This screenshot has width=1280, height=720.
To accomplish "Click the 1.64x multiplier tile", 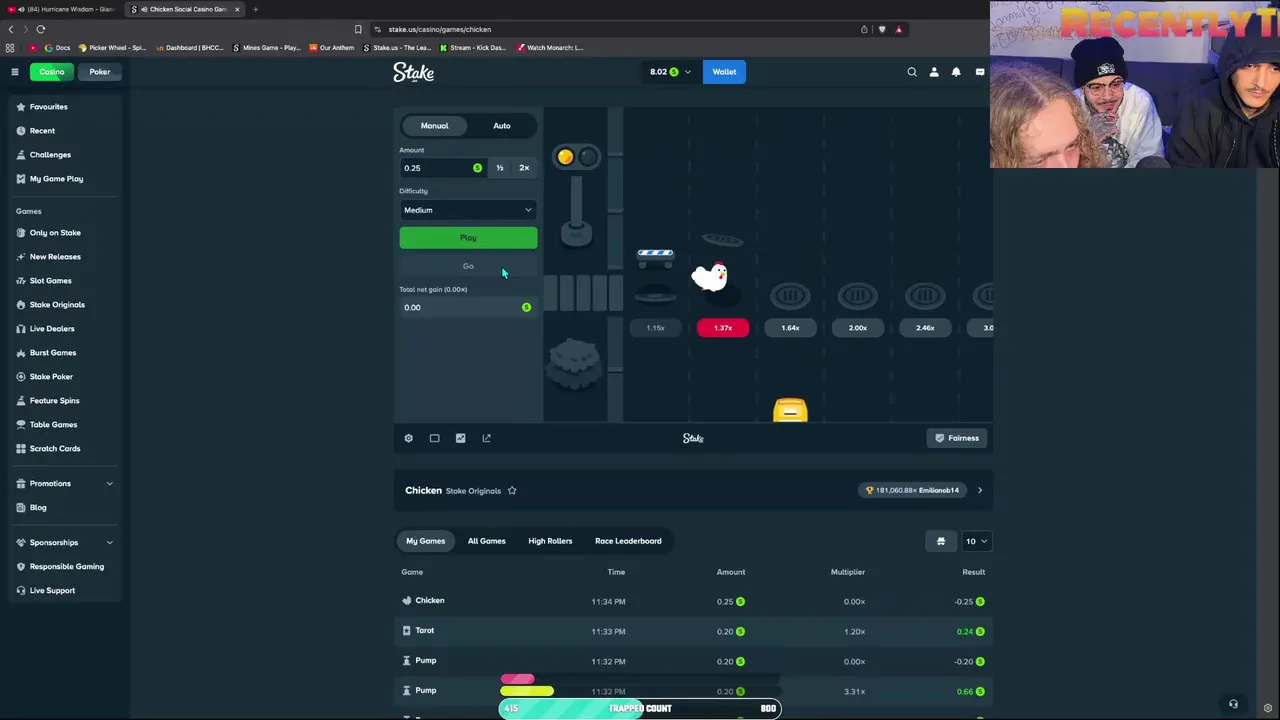I will [790, 328].
